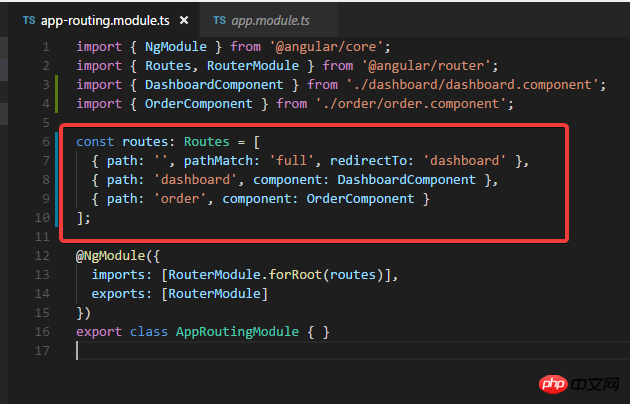Click line number 1 in gutter

[46, 47]
